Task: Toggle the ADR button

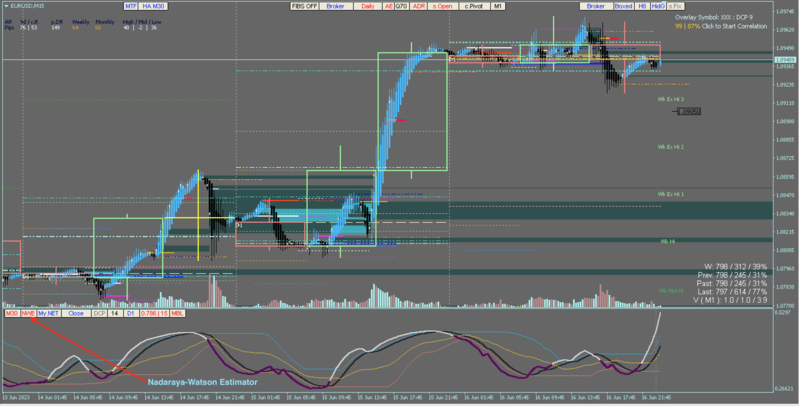Action: (418, 6)
